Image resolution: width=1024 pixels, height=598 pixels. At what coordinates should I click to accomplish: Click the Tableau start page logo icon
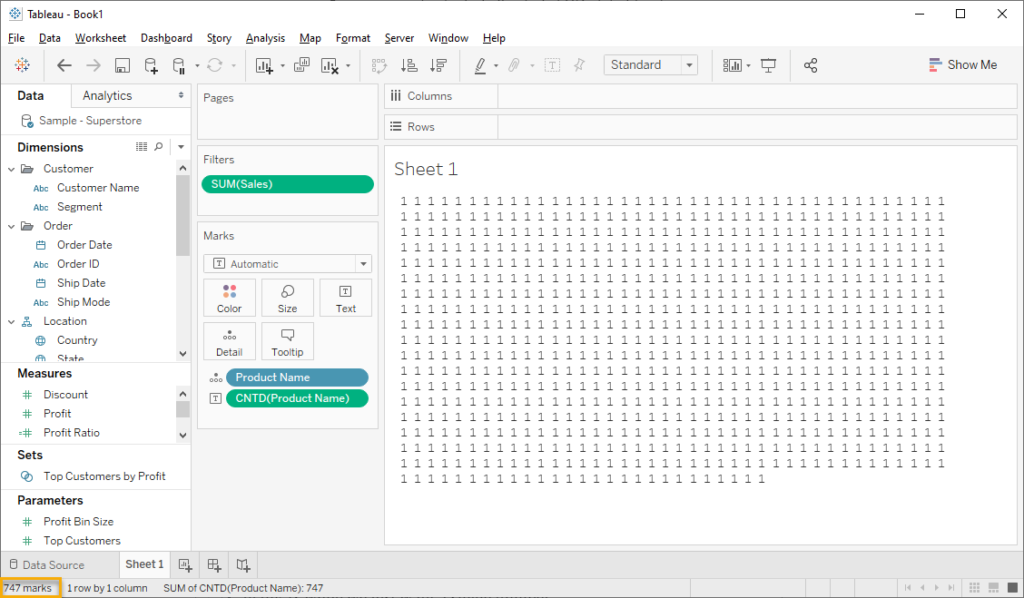(x=22, y=65)
